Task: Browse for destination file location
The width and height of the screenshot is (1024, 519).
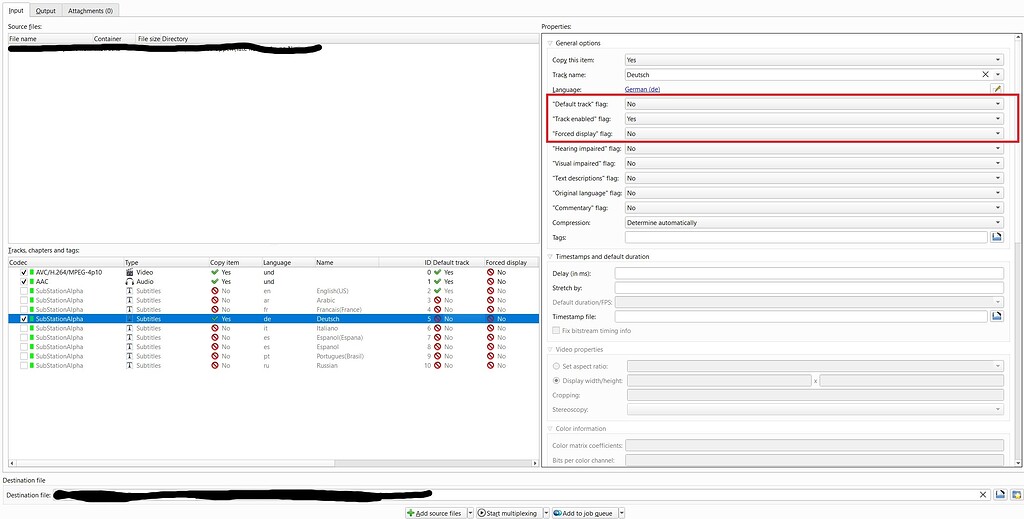Action: tap(999, 494)
